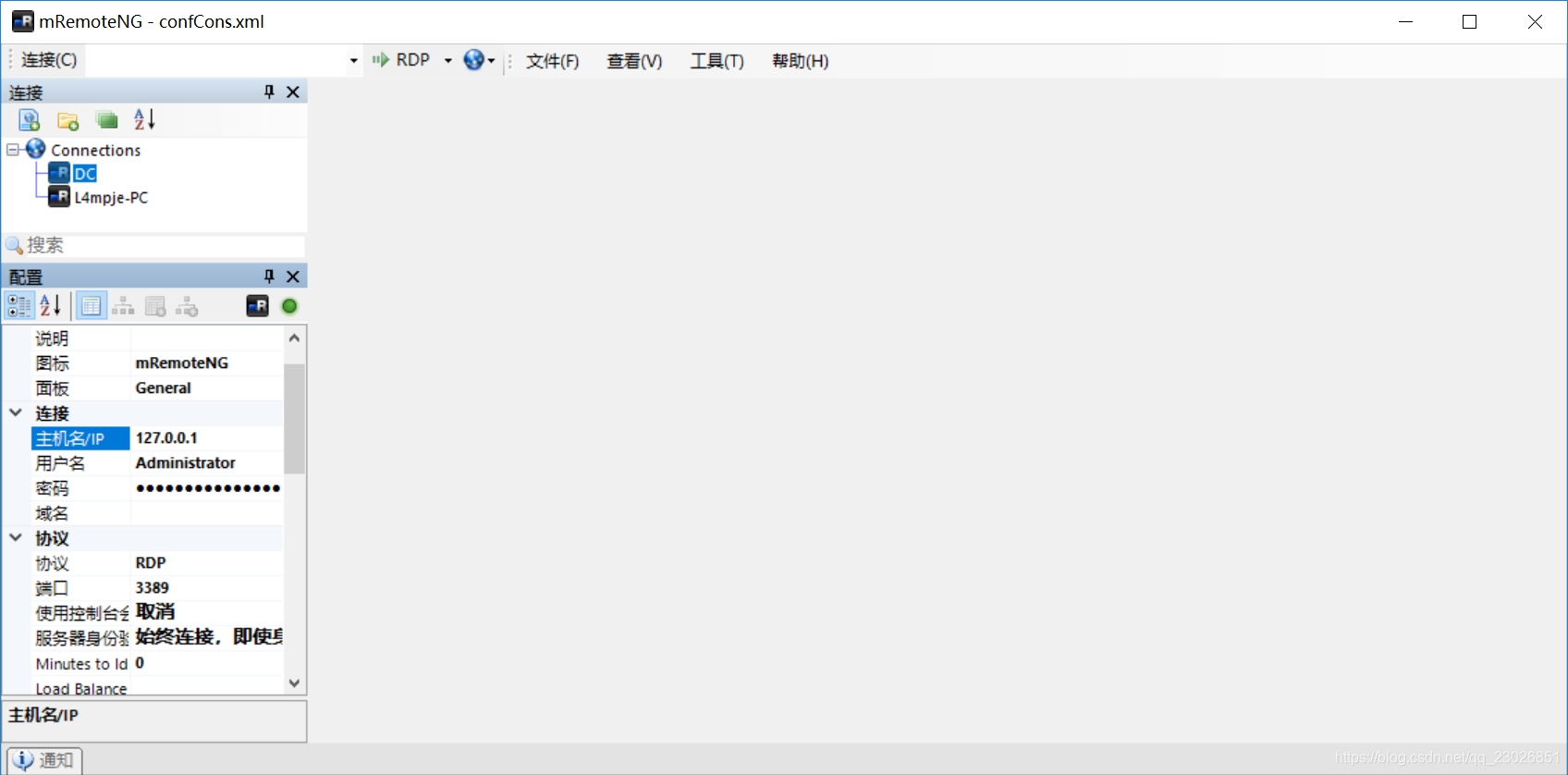The width and height of the screenshot is (1568, 775).
Task: Open the 通知 notifications tab
Action: (44, 760)
